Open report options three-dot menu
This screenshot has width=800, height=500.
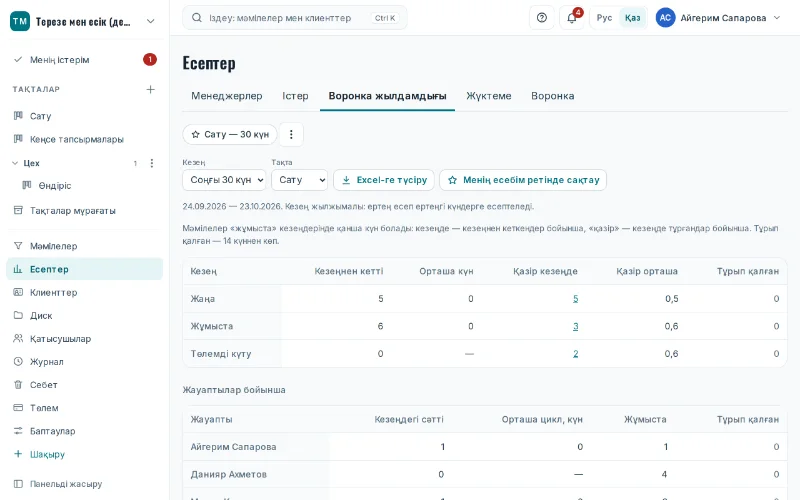pos(291,134)
